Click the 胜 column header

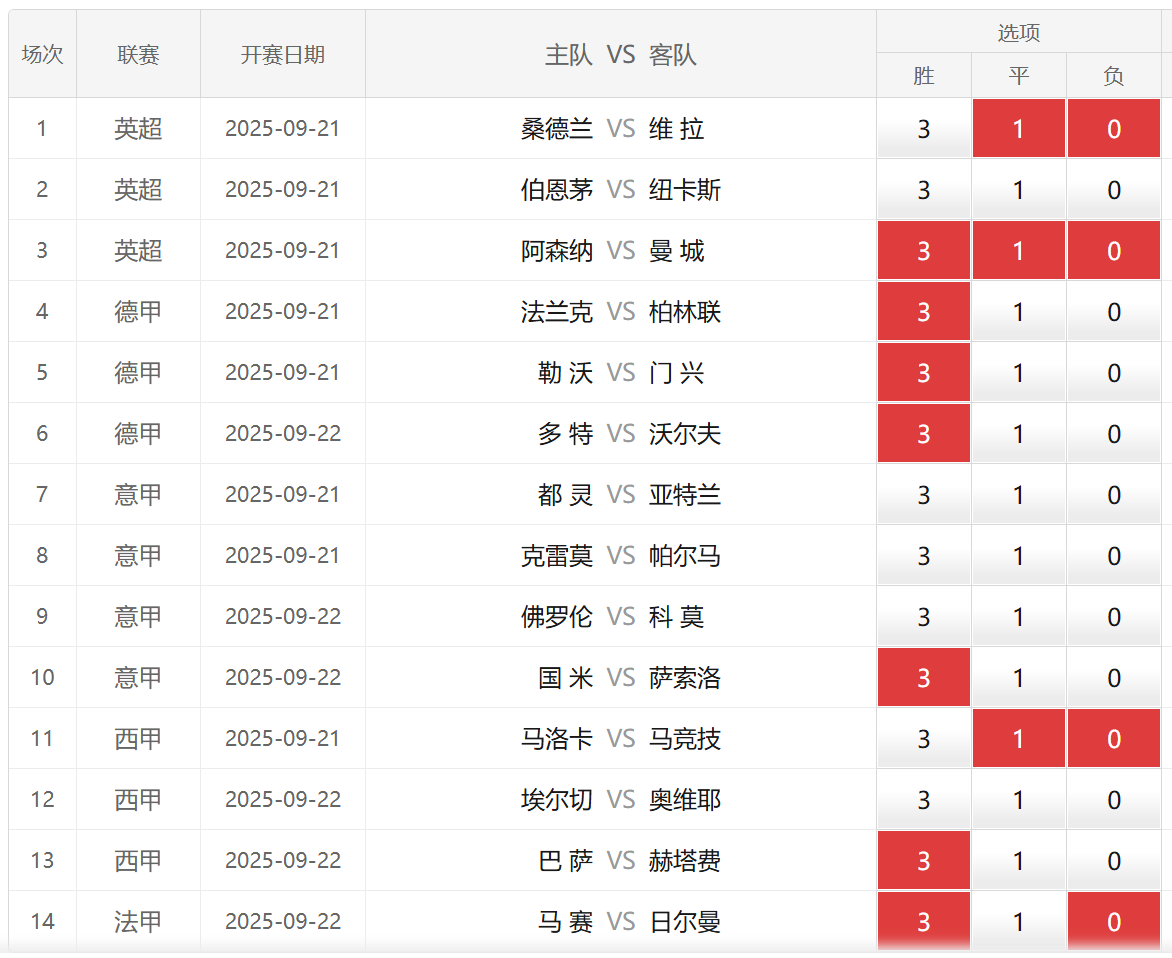click(923, 76)
